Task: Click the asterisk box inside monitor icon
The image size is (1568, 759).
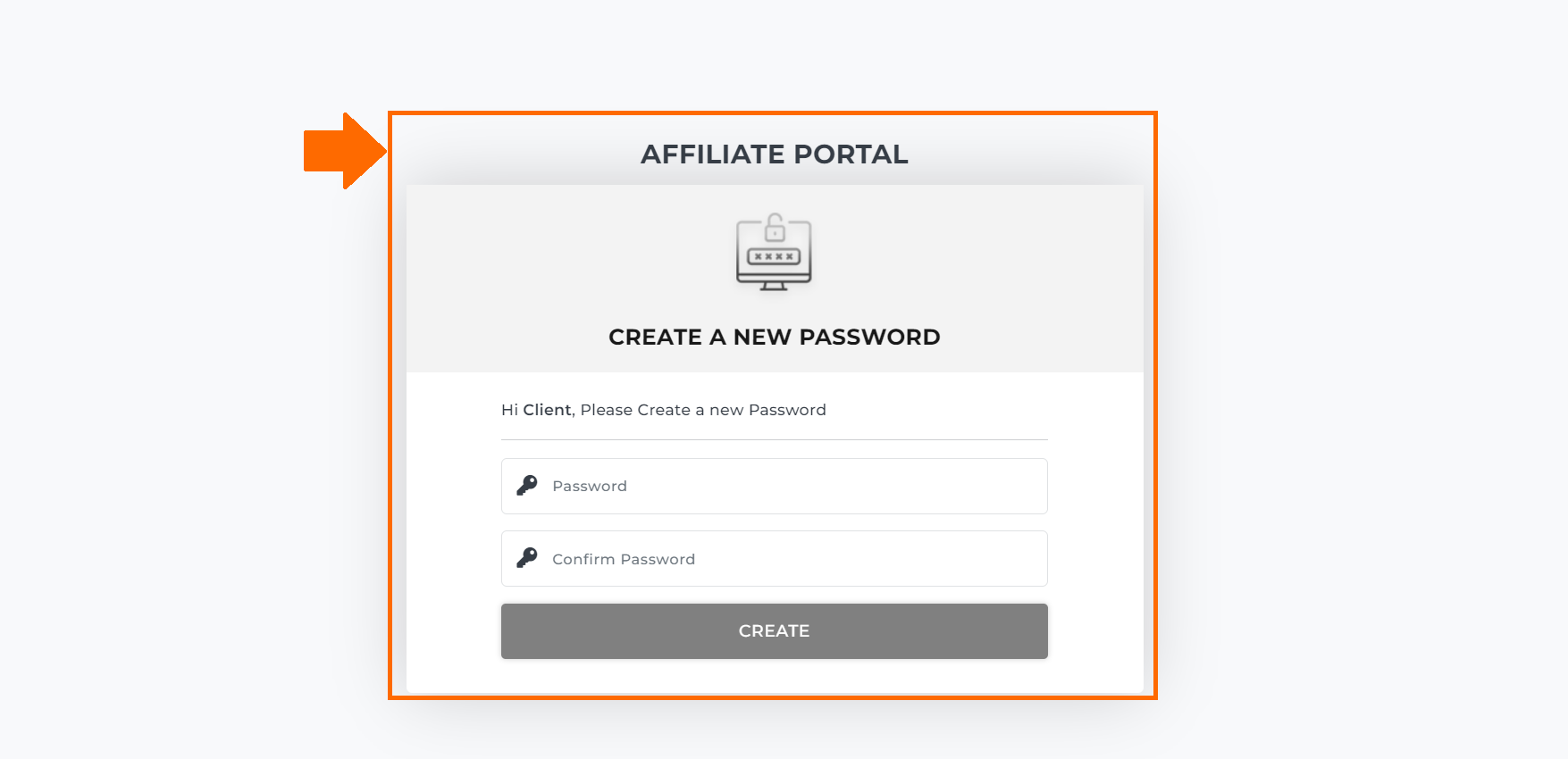Action: [x=774, y=256]
